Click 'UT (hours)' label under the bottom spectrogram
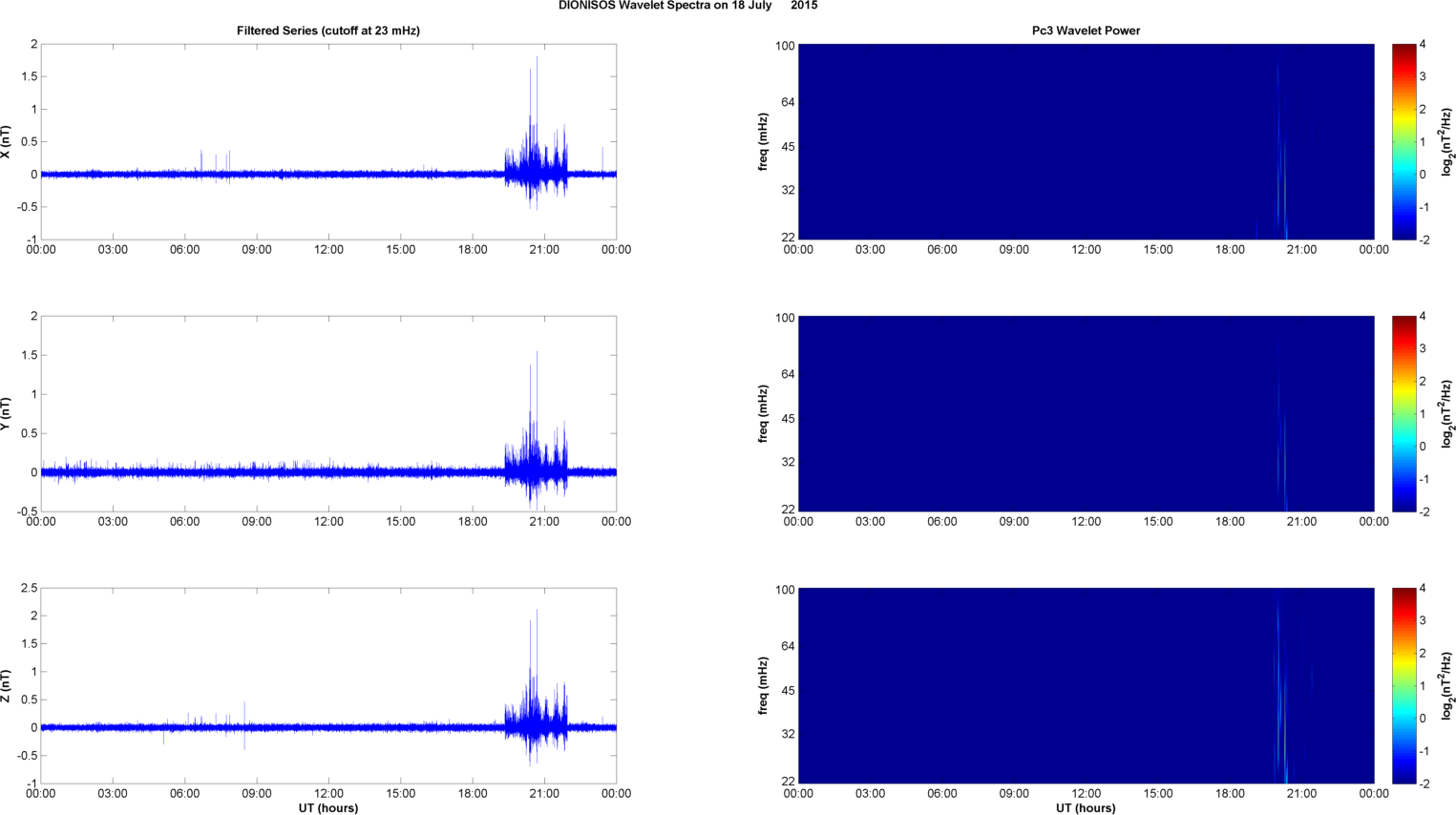This screenshot has width=1456, height=815. click(1086, 807)
